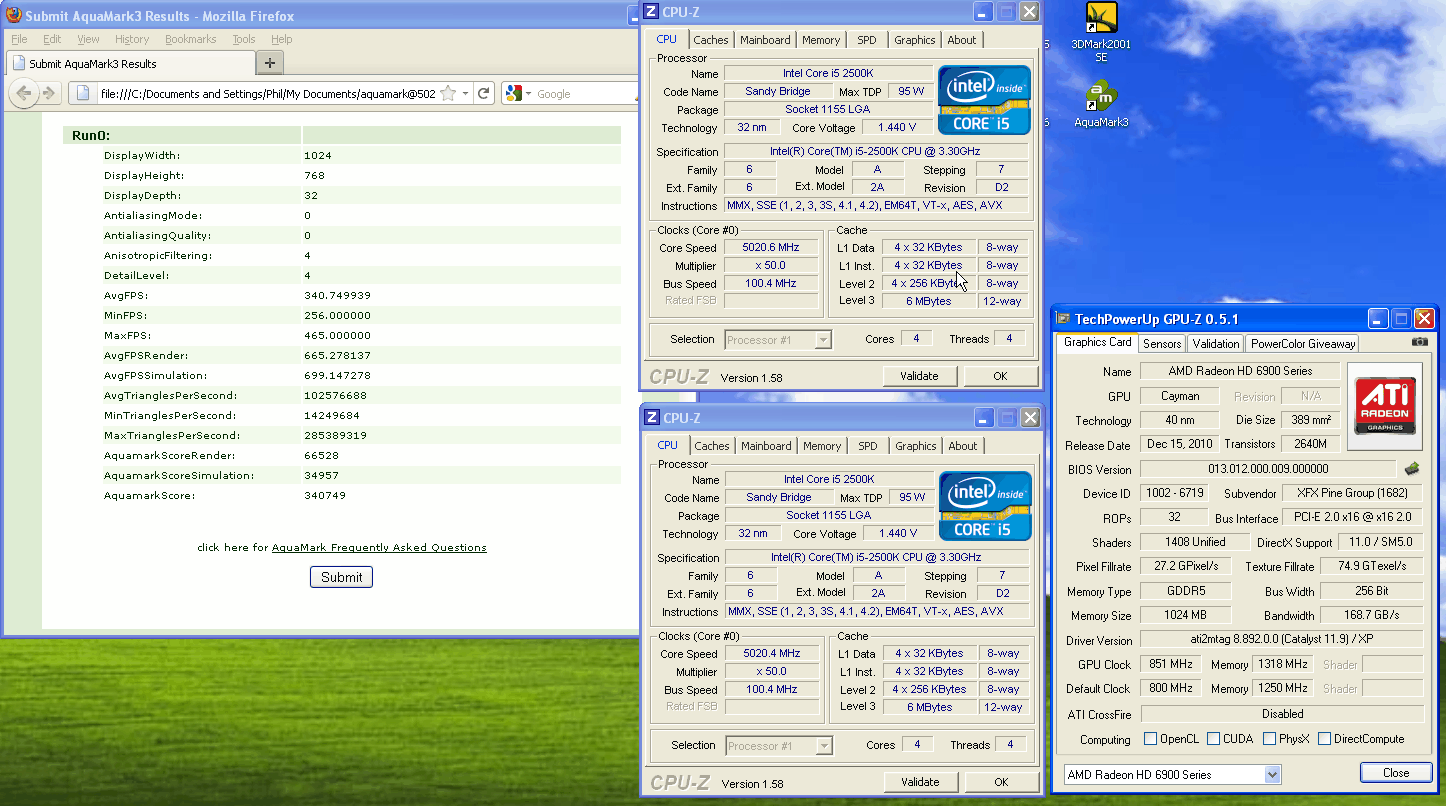Click the Google search engine icon
Screen dimensions: 1446x806
click(x=515, y=93)
